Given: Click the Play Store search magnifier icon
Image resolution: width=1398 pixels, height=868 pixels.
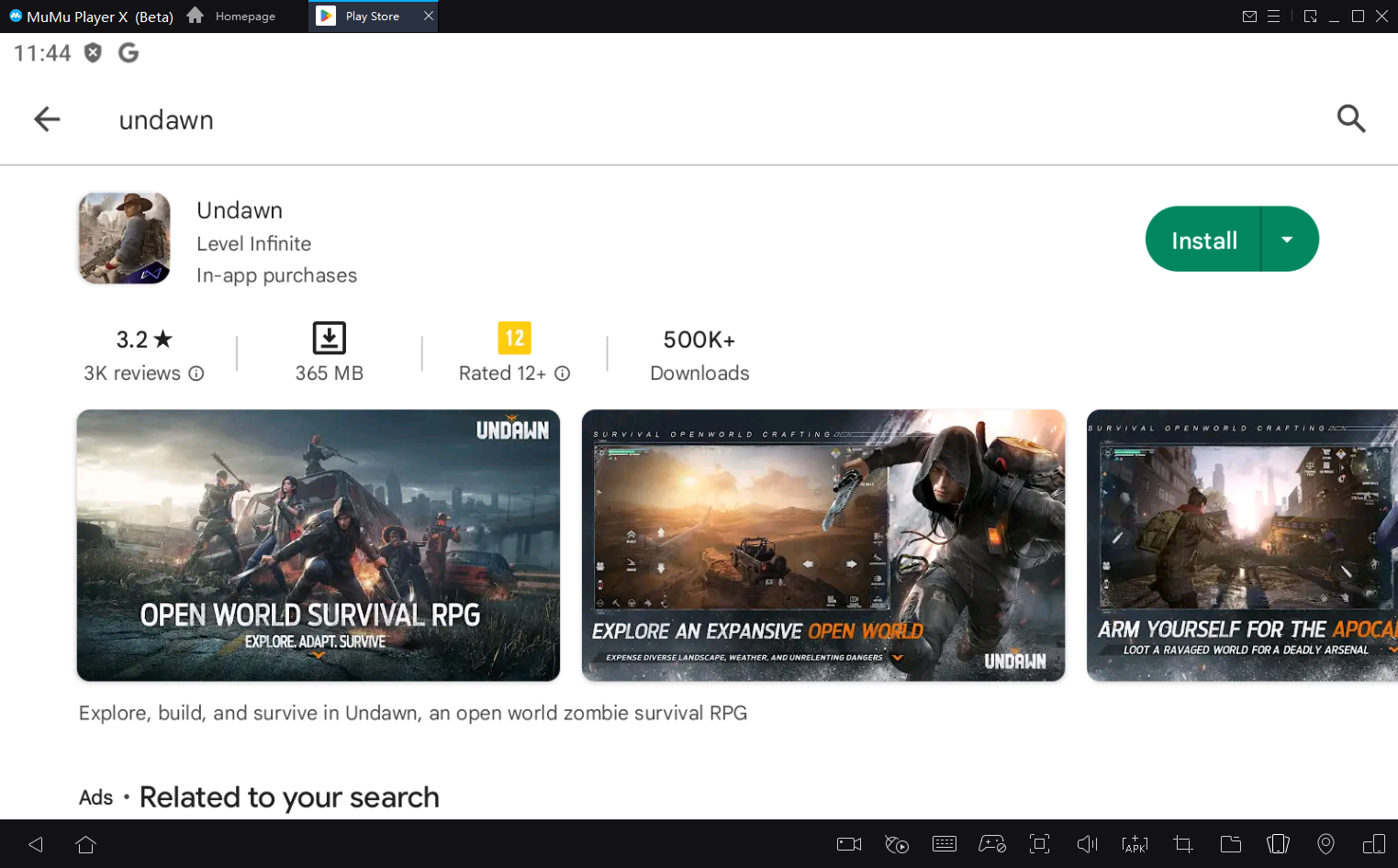Looking at the screenshot, I should pos(1350,119).
